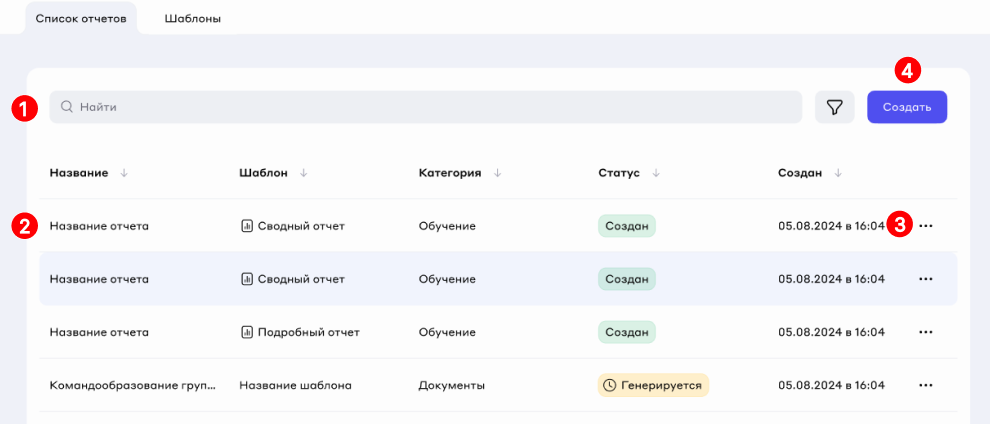Screen dimensions: 990x424
Task: Sort by Название column arrow
Action: pyautogui.click(x=124, y=173)
